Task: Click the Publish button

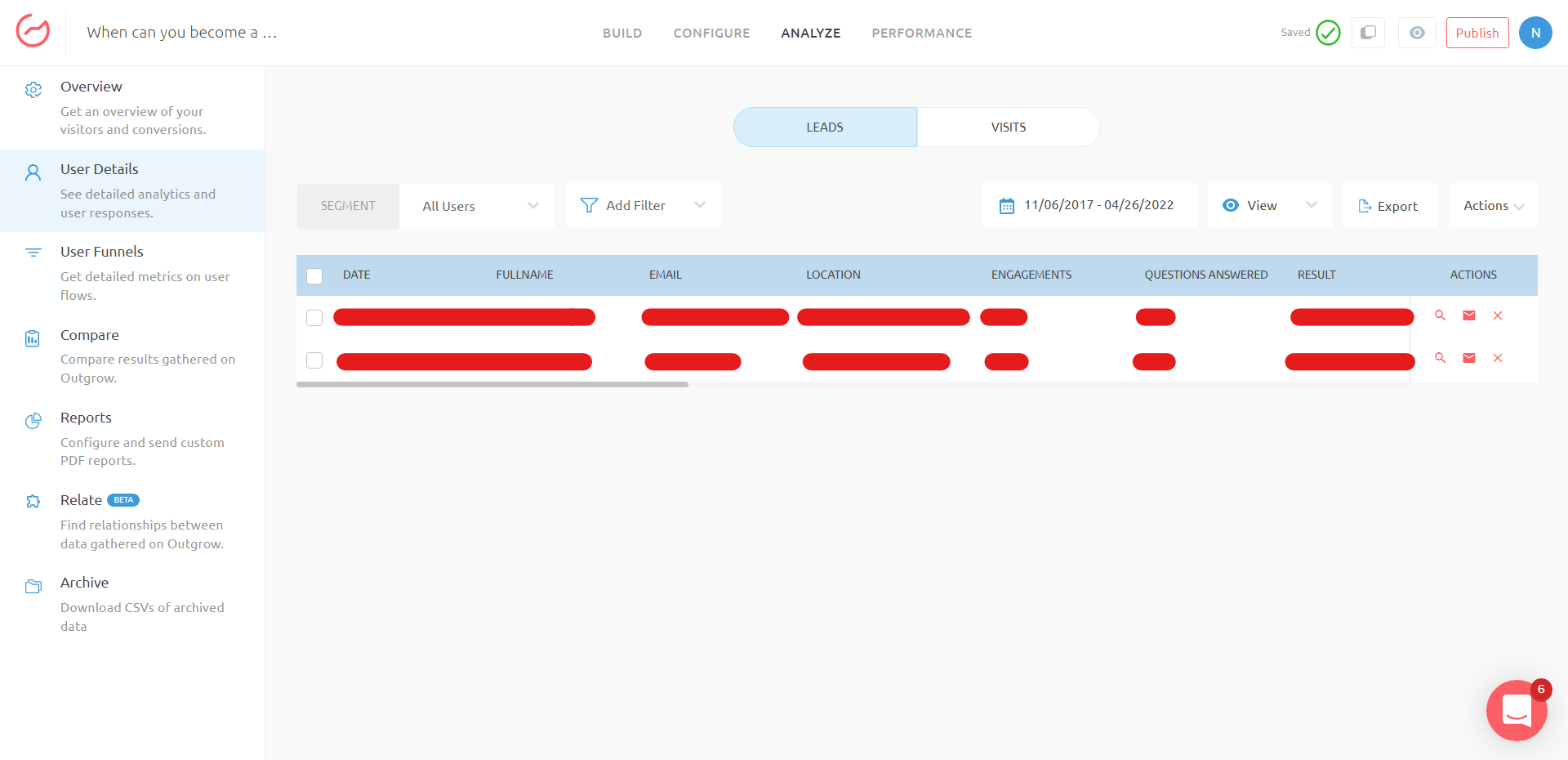Action: pyautogui.click(x=1477, y=33)
